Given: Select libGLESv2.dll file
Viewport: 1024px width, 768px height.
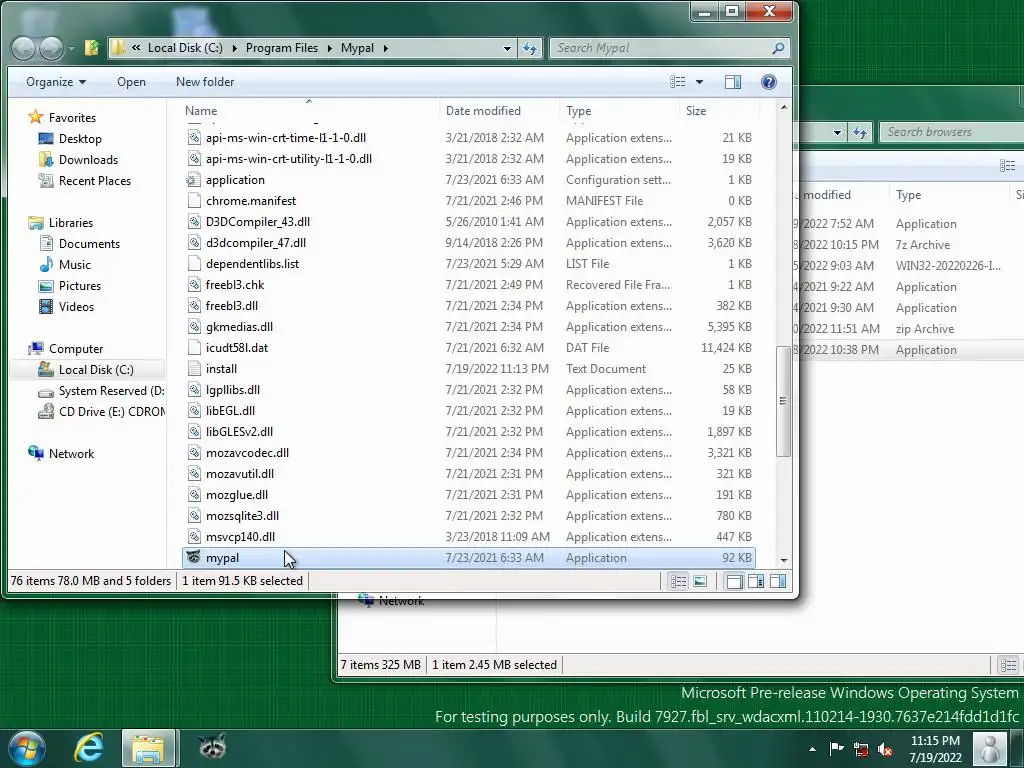Looking at the screenshot, I should click(239, 432).
